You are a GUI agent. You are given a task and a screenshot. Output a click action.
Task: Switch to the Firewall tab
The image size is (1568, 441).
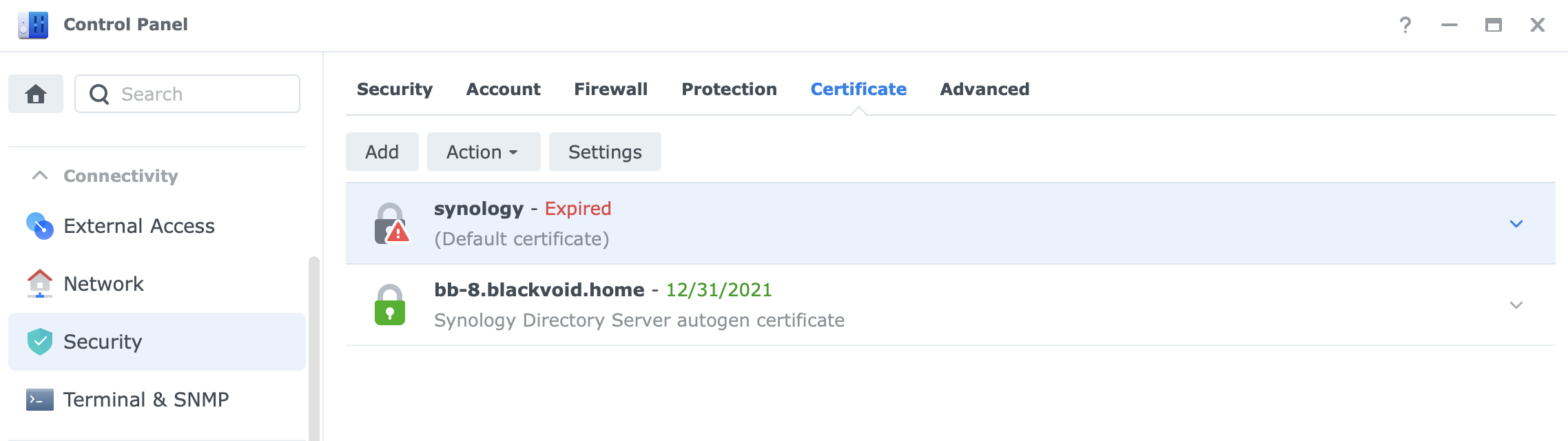point(610,89)
